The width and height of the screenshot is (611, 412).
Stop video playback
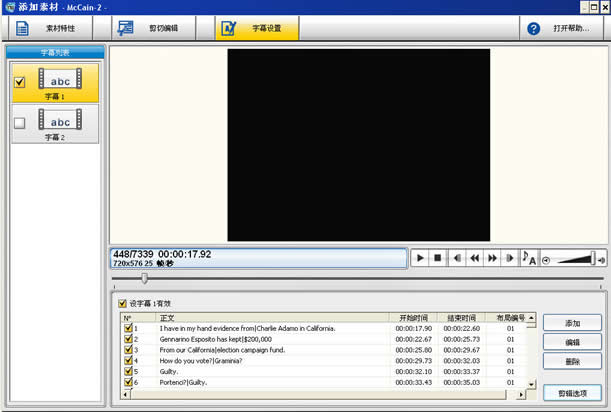pyautogui.click(x=438, y=258)
